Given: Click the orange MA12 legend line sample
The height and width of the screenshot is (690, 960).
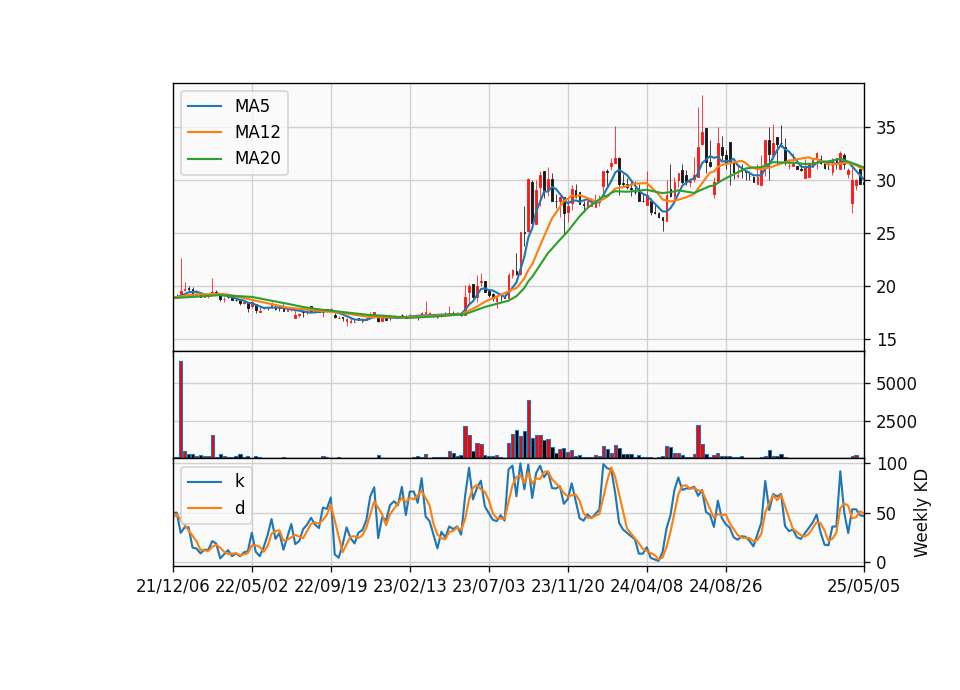Looking at the screenshot, I should coord(204,132).
